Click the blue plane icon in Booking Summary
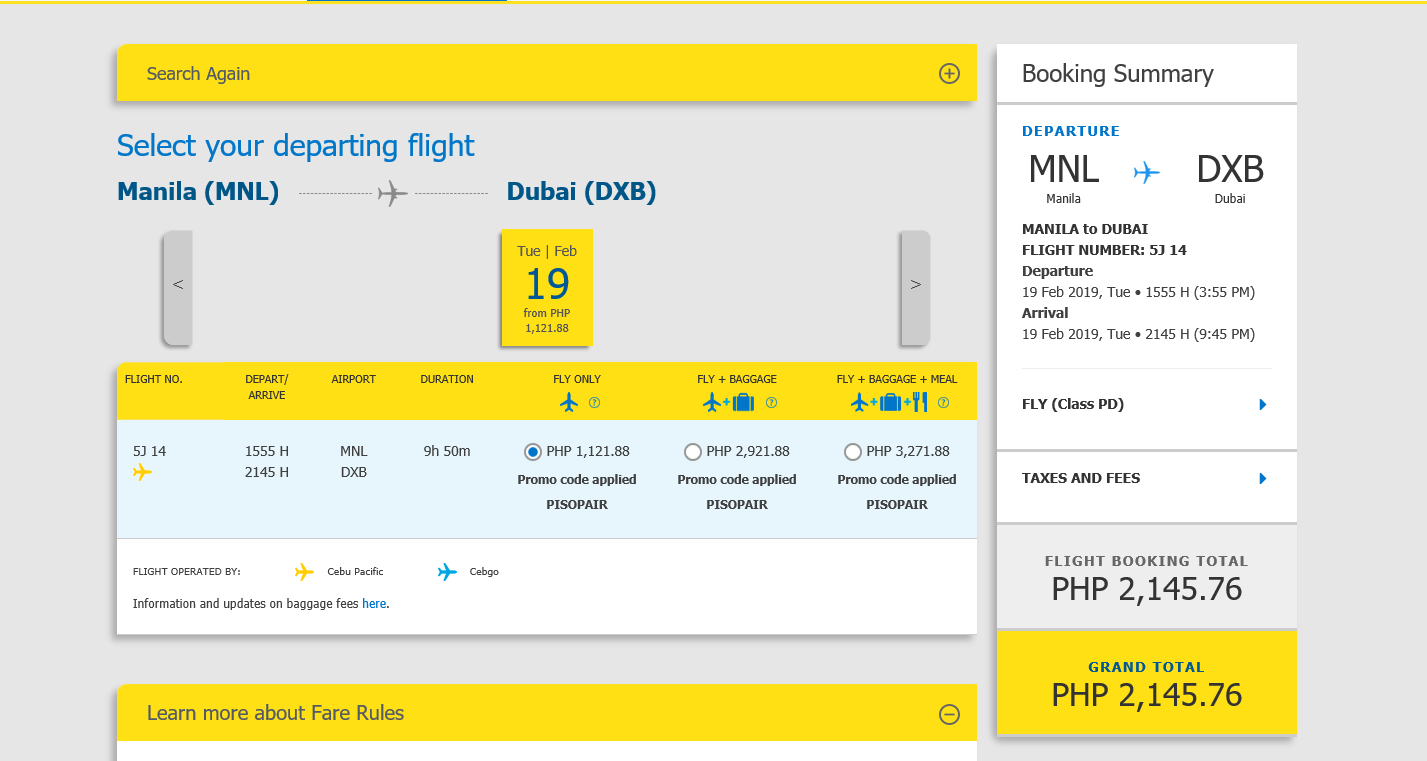 coord(1146,173)
